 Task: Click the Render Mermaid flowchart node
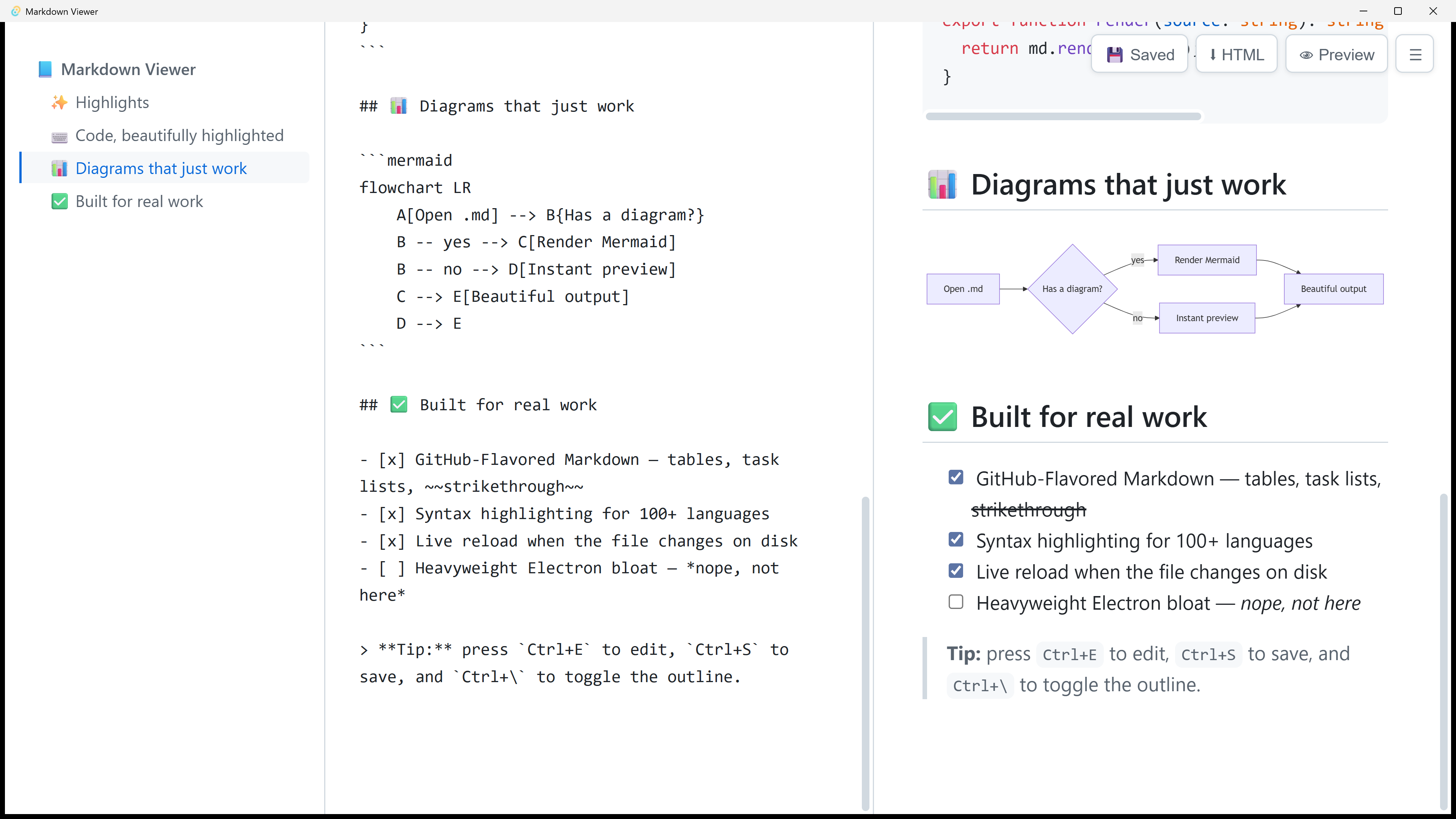pos(1207,260)
